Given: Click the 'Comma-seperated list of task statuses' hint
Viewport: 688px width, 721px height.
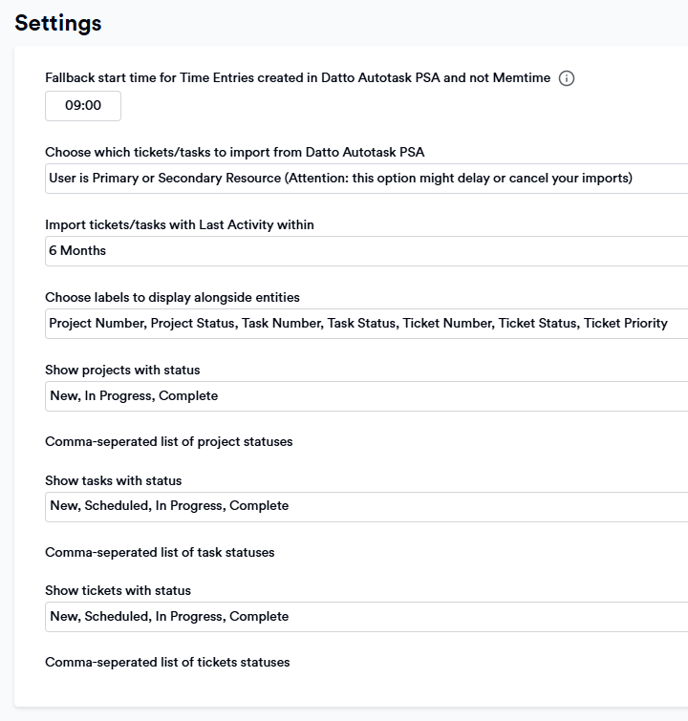Looking at the screenshot, I should click(x=160, y=552).
